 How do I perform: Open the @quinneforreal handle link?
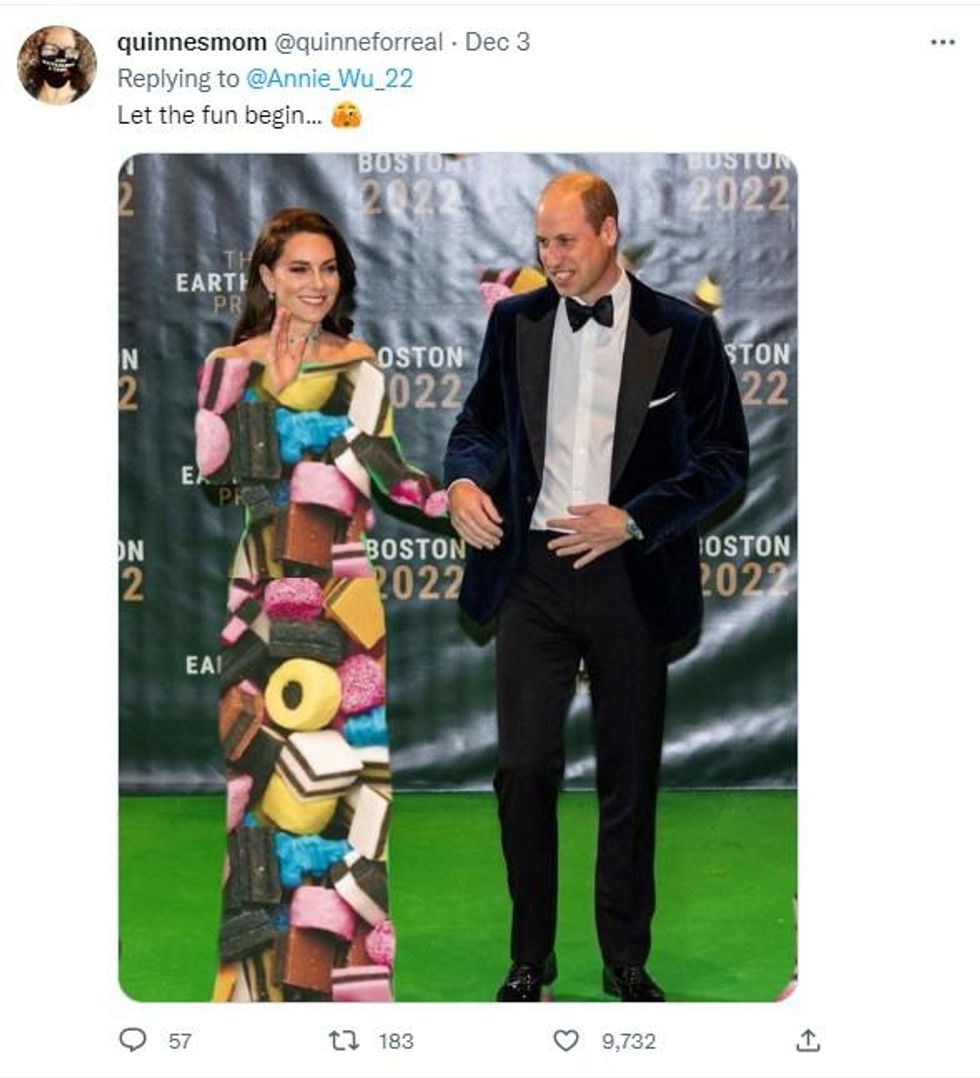pyautogui.click(x=358, y=42)
